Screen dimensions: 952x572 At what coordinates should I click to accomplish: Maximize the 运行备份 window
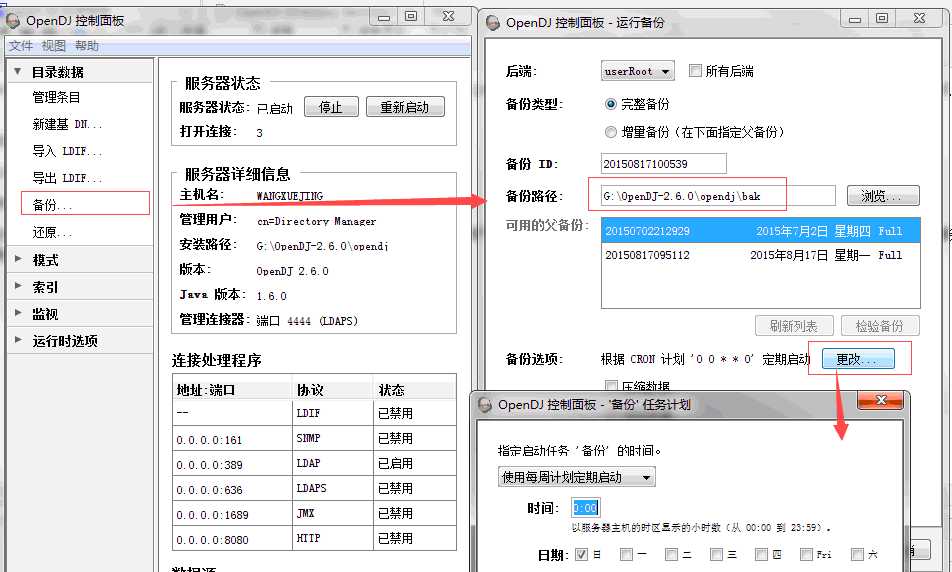pos(882,18)
